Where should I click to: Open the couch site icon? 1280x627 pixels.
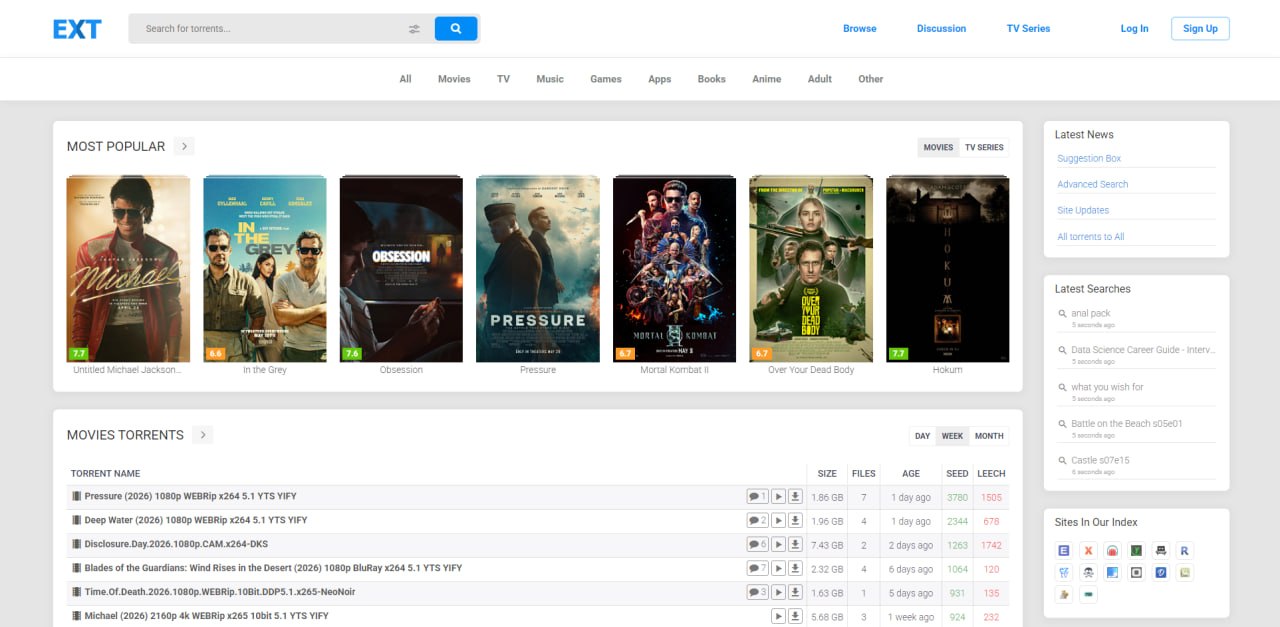[x=1160, y=550]
